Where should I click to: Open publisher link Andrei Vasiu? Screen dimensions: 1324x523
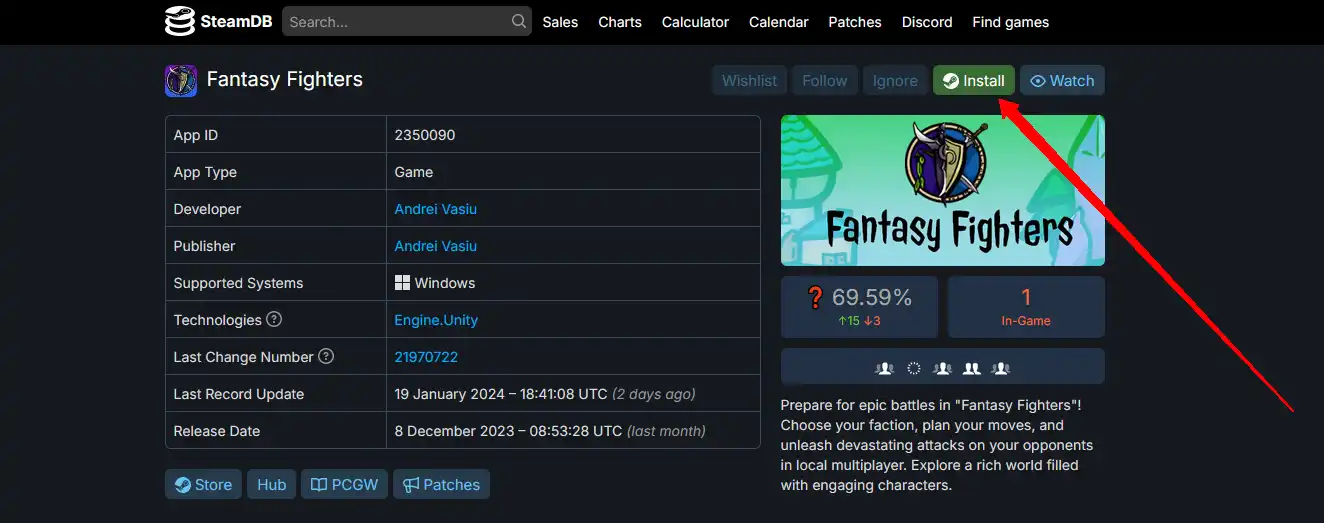pos(436,246)
